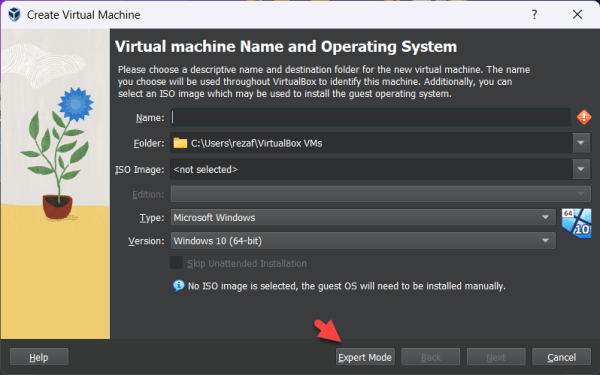Click the Windows 10 64-bit OS icon
The image size is (600, 375).
(577, 223)
